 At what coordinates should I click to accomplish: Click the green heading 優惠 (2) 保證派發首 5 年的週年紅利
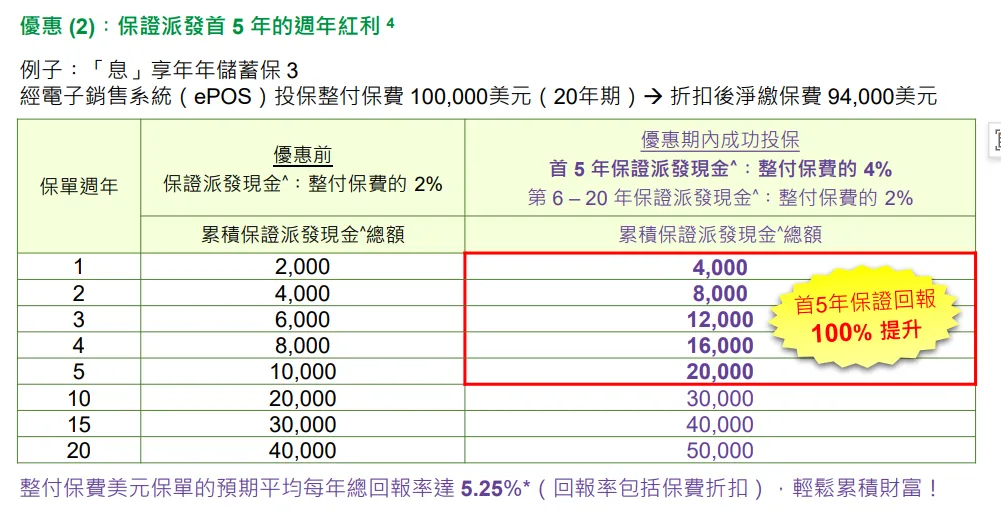(x=207, y=26)
